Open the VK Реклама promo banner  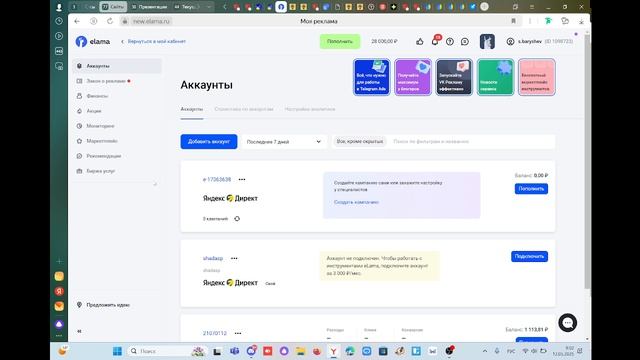(x=454, y=77)
